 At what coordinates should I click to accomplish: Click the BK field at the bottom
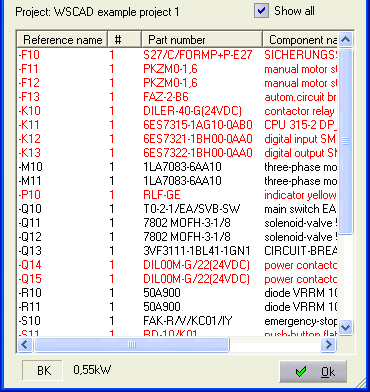pyautogui.click(x=42, y=370)
